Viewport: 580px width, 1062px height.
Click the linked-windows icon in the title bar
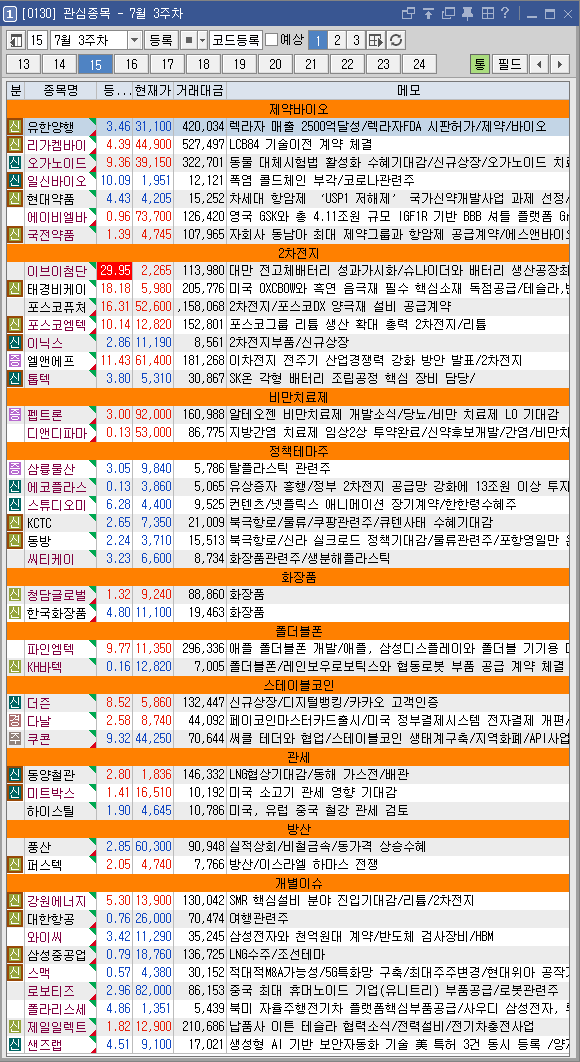[409, 13]
